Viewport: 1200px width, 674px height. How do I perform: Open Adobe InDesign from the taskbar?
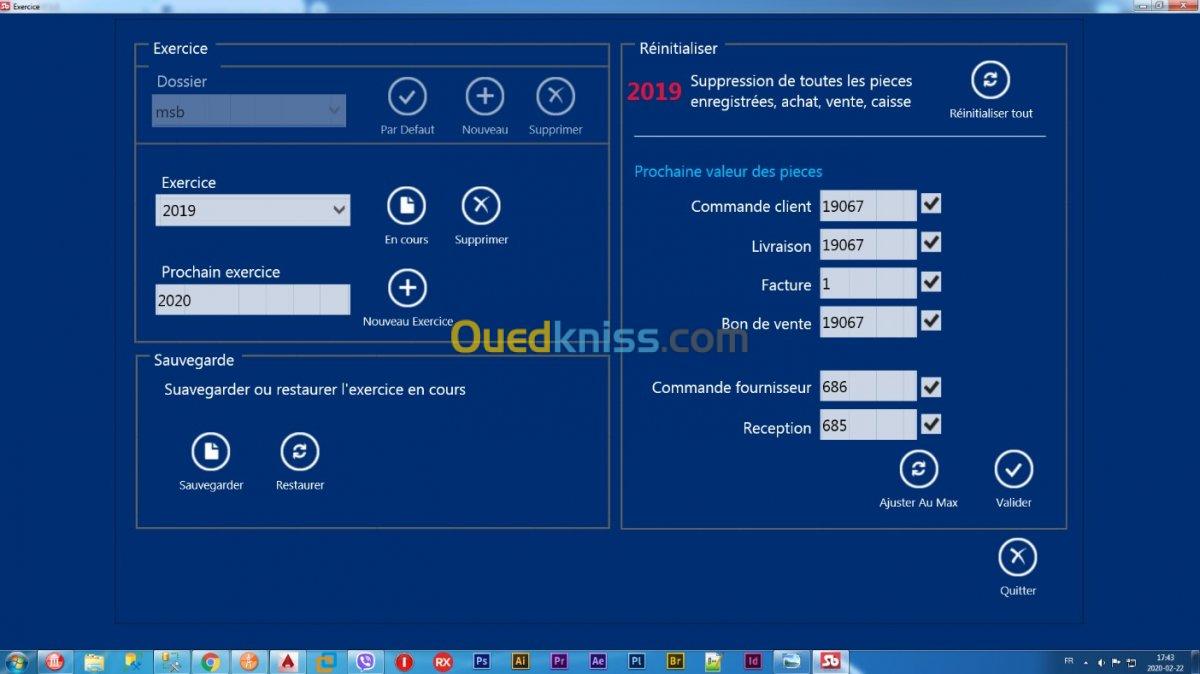click(x=753, y=662)
